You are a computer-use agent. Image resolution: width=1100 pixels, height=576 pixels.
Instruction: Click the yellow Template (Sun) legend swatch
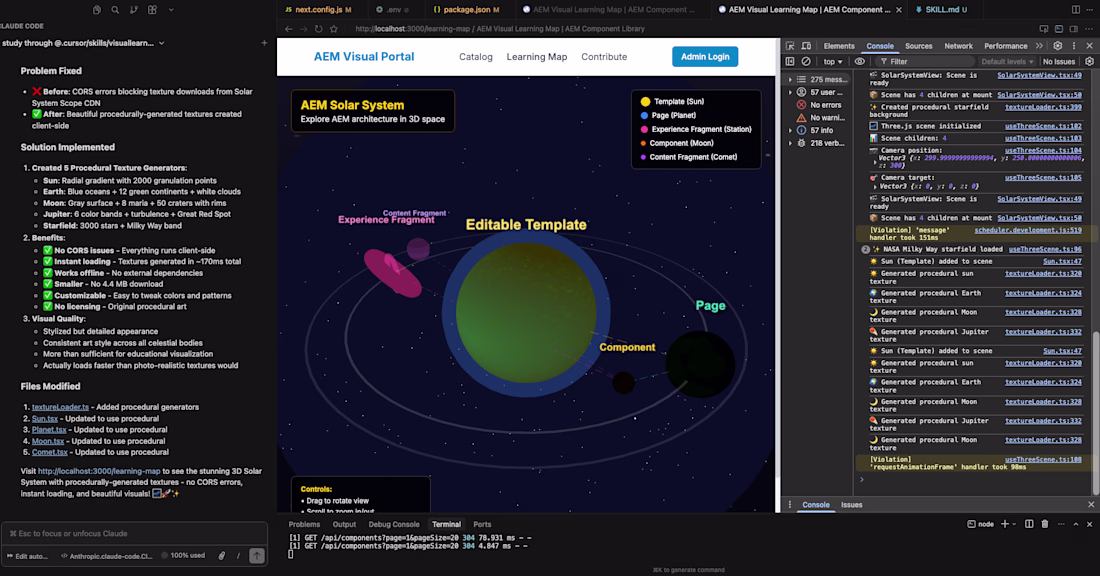click(x=645, y=102)
